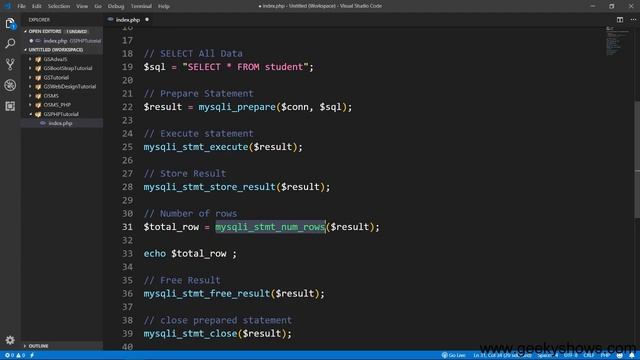640x360 pixels.
Task: Click the VS Code logo in title bar
Action: coord(7,6)
